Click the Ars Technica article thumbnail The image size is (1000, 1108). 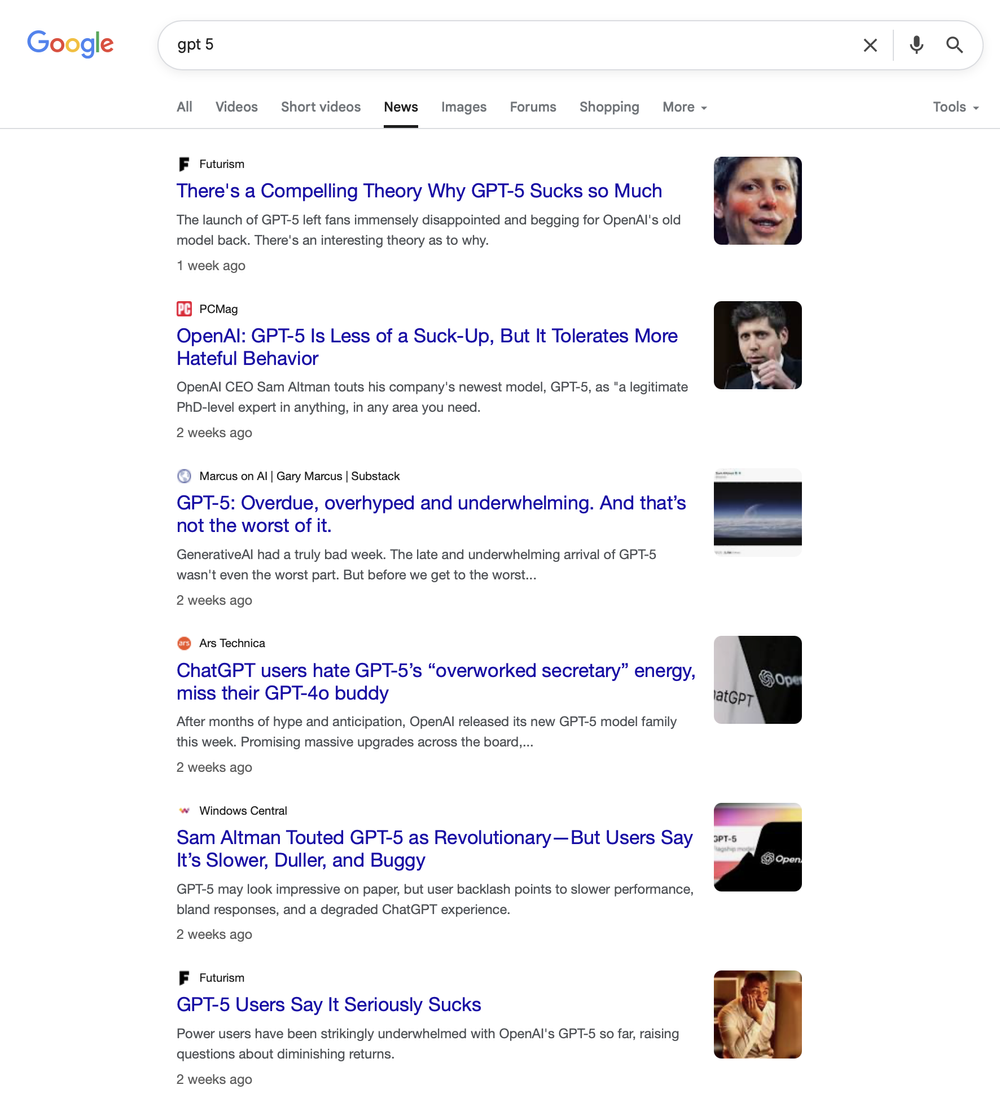pos(758,680)
